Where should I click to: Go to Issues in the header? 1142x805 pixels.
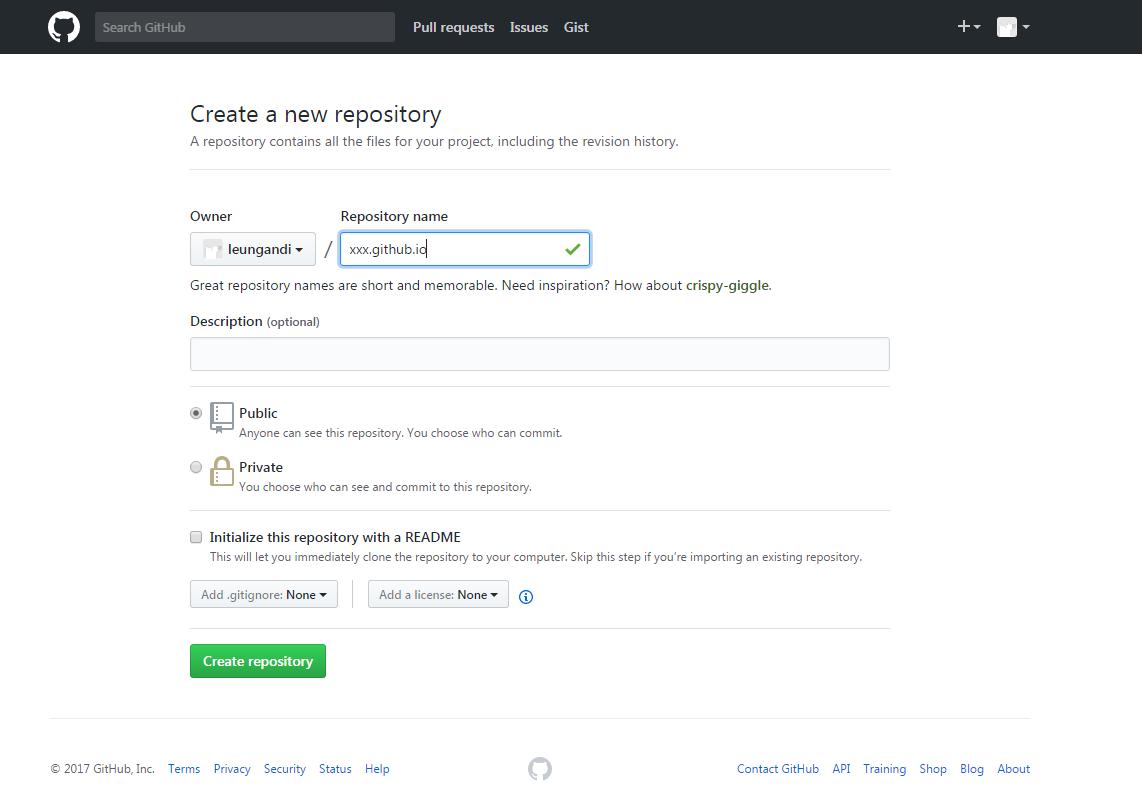(x=529, y=27)
